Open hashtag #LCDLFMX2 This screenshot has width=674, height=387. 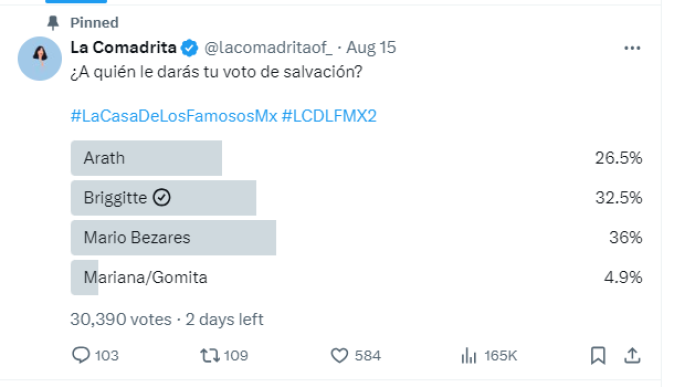(329, 116)
